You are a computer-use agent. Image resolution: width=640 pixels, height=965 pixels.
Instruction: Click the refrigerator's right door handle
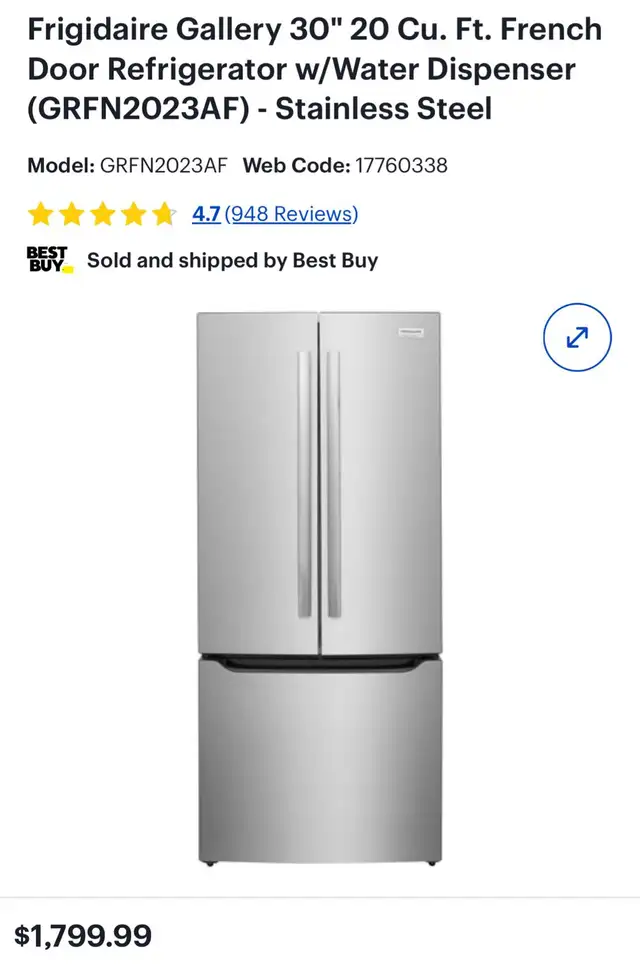(x=334, y=484)
